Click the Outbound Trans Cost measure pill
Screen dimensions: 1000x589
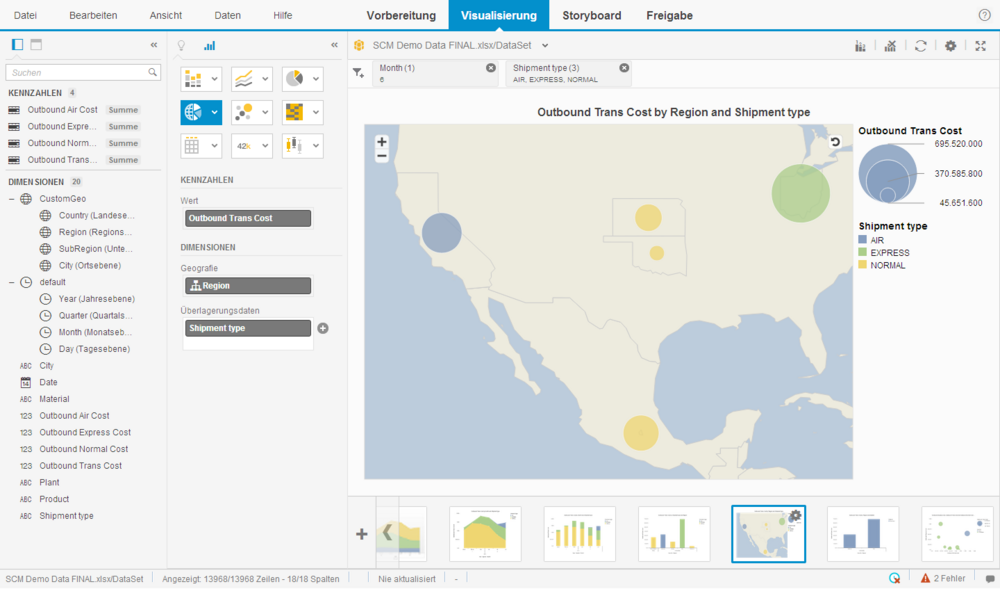(x=248, y=218)
